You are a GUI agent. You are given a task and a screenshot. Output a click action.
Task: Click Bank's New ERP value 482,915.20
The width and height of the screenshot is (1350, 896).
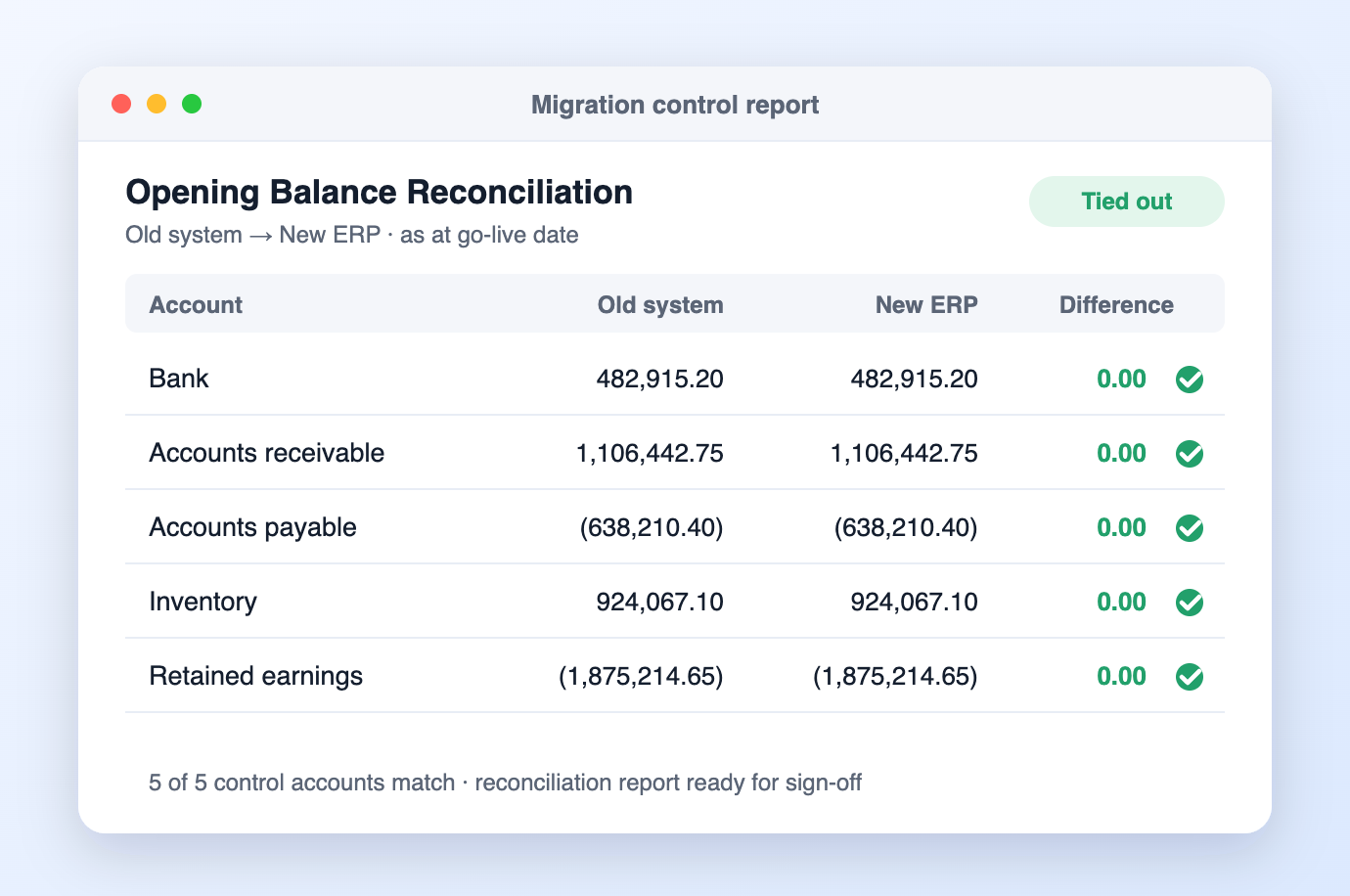[915, 380]
